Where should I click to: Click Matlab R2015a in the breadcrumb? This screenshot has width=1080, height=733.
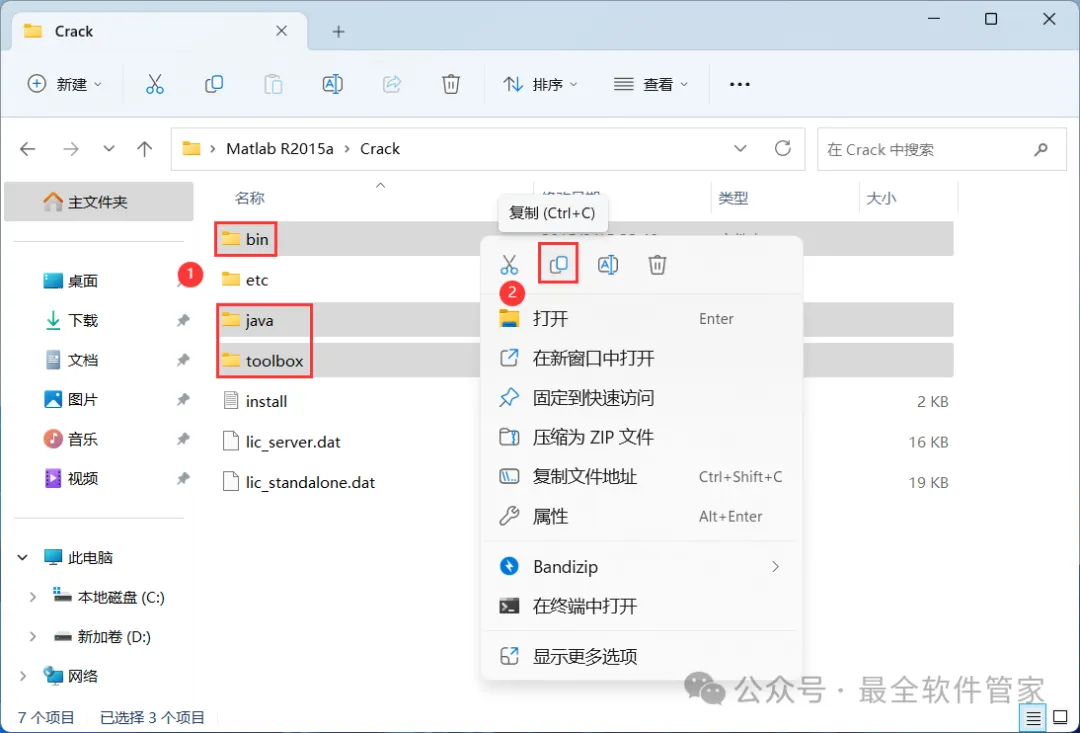point(280,149)
